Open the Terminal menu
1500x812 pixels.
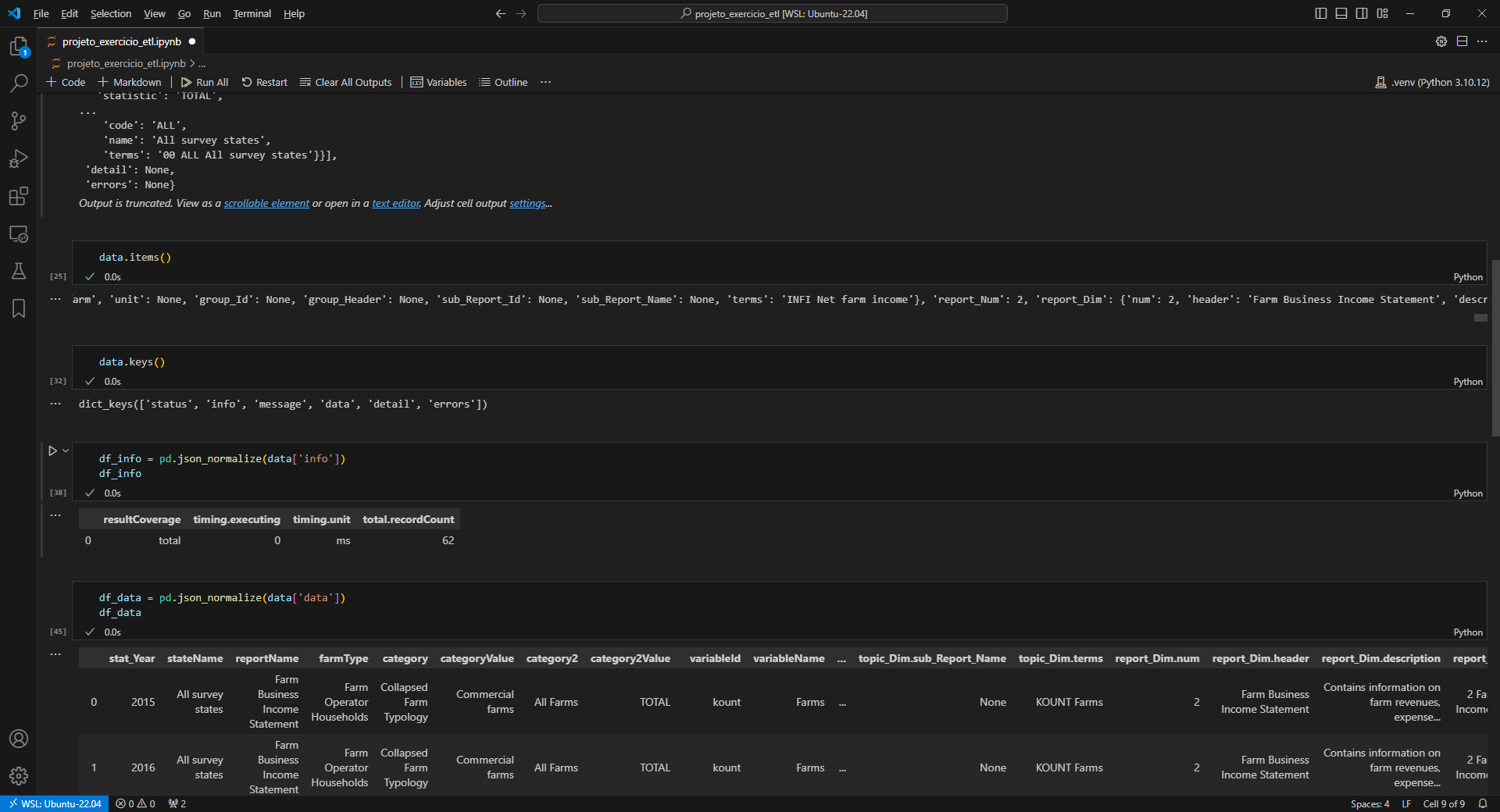[252, 13]
